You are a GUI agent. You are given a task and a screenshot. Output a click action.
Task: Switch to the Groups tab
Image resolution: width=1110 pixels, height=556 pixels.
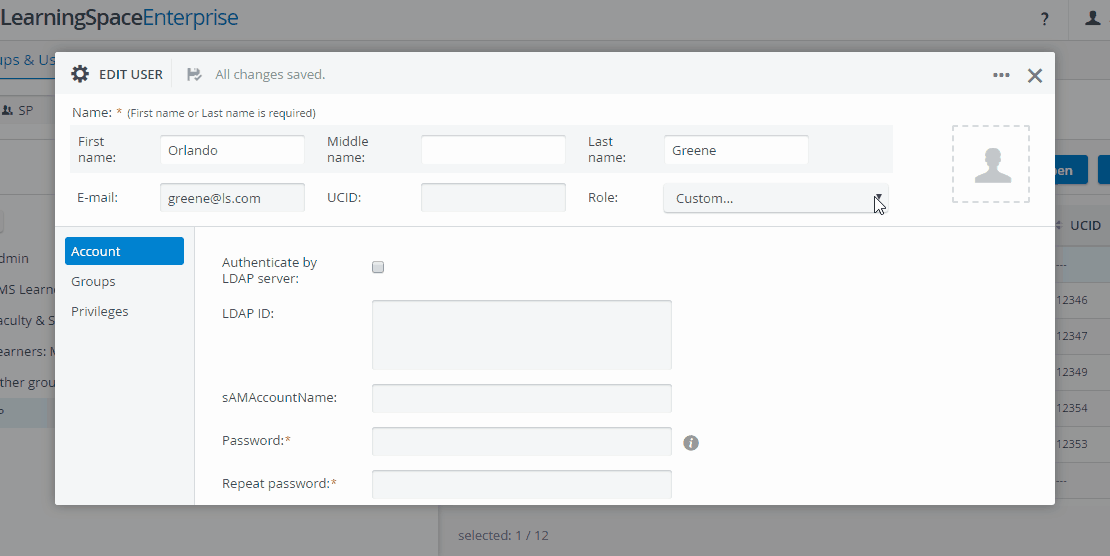(x=93, y=281)
